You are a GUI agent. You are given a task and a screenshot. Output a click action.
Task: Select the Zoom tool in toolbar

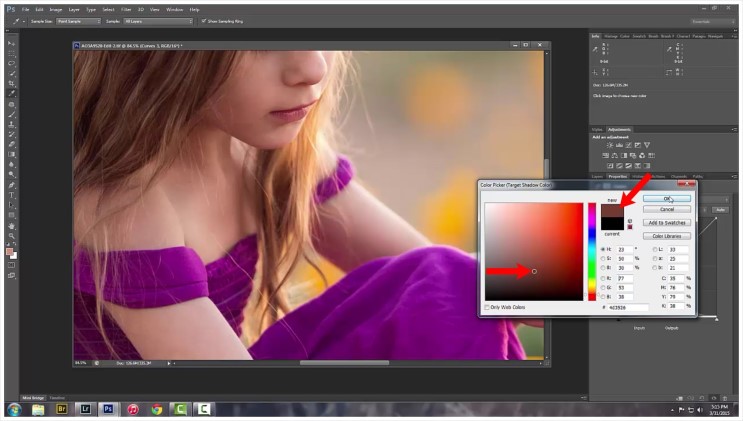coord(12,234)
